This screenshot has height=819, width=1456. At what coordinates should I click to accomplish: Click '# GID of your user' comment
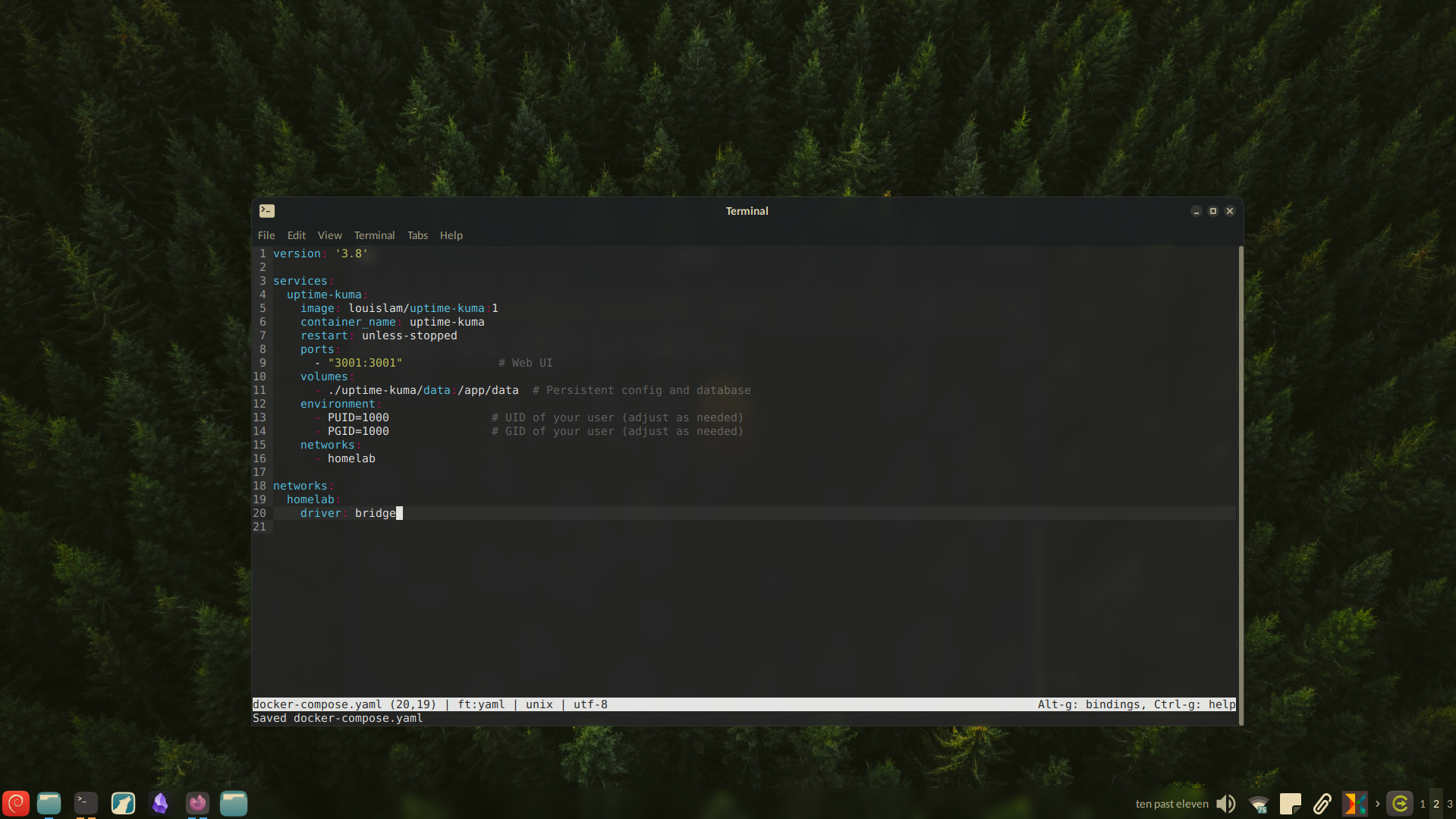[x=553, y=431]
